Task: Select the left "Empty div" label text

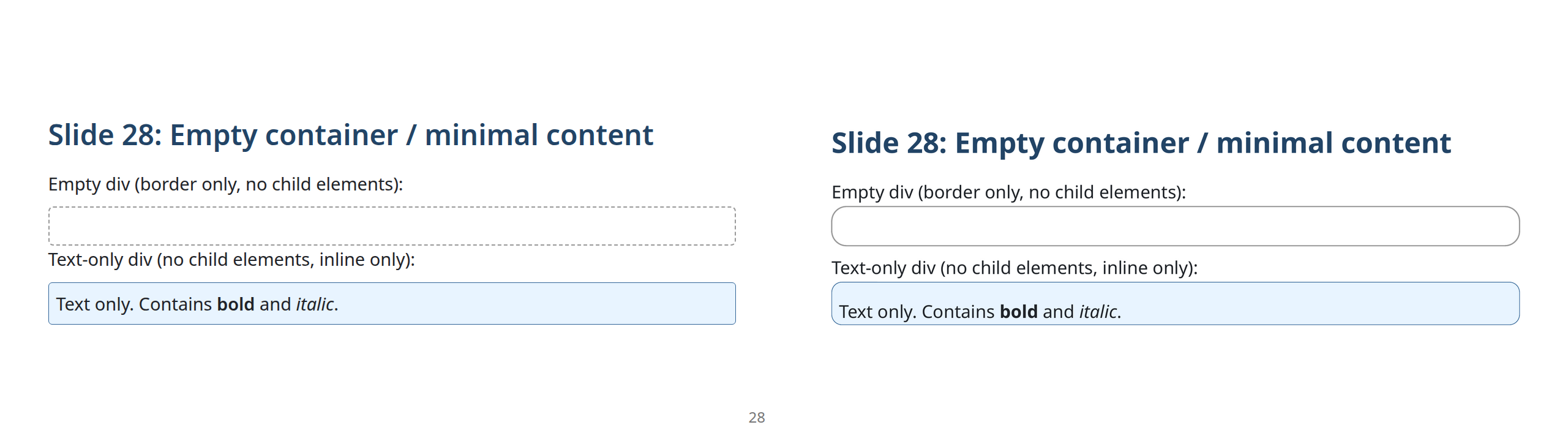Action: (225, 184)
